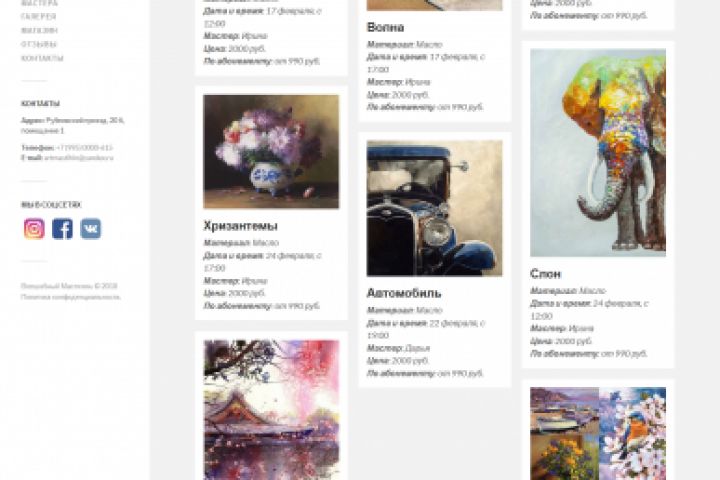
Task: Select КОНТАКТЫ in the sidebar navigation menu
Action: pos(42,58)
